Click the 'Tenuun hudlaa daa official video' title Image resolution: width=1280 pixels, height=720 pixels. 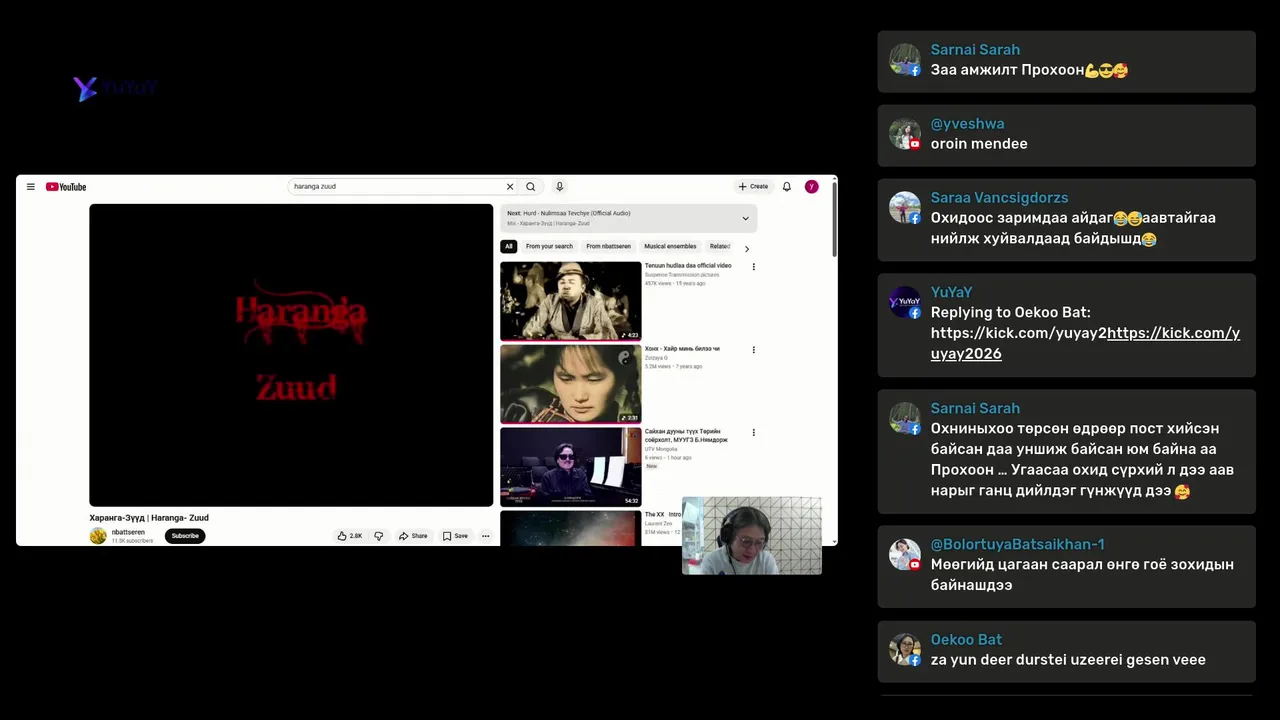tap(688, 266)
